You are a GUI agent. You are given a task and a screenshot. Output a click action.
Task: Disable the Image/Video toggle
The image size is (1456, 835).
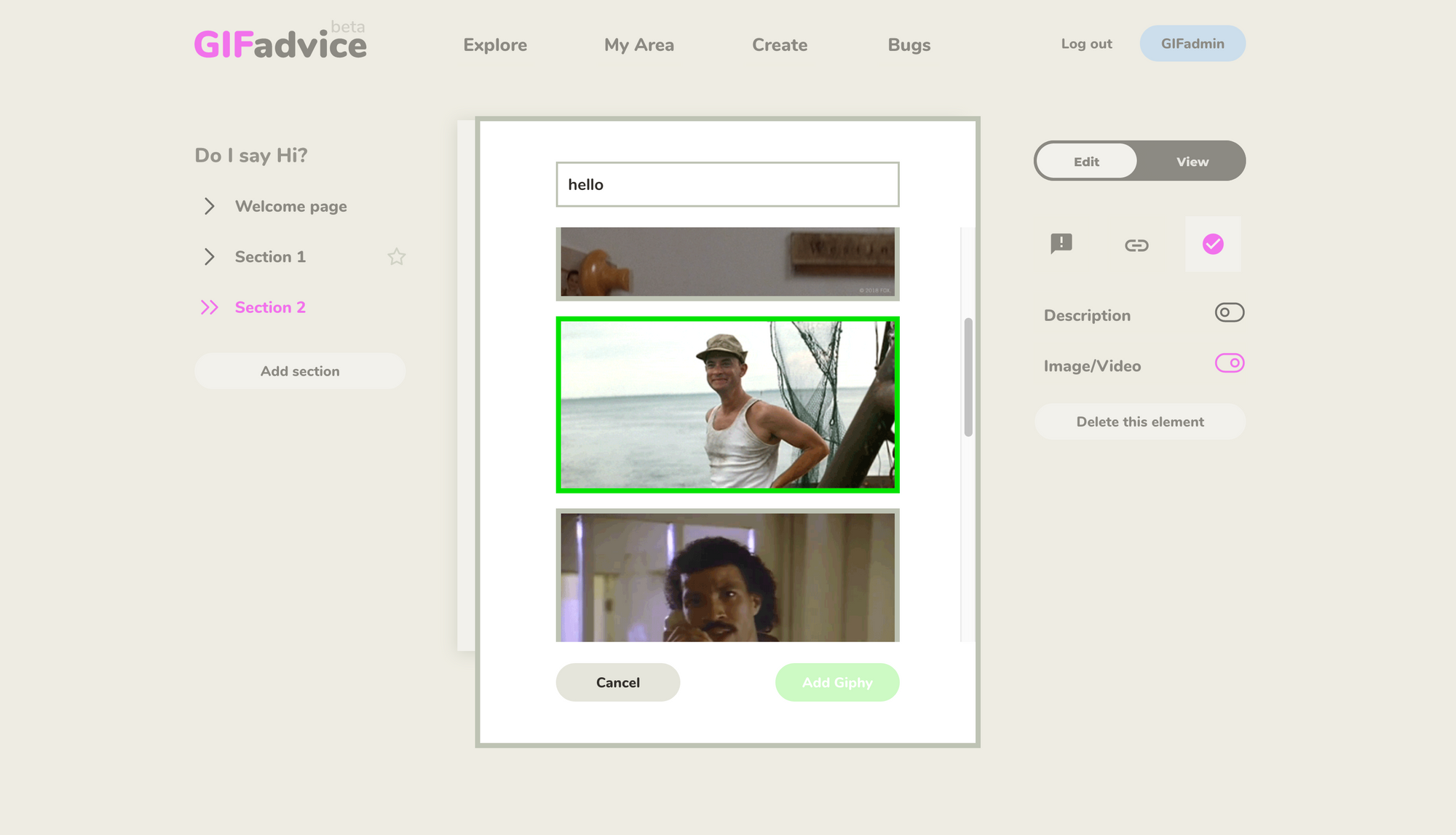[x=1229, y=363]
